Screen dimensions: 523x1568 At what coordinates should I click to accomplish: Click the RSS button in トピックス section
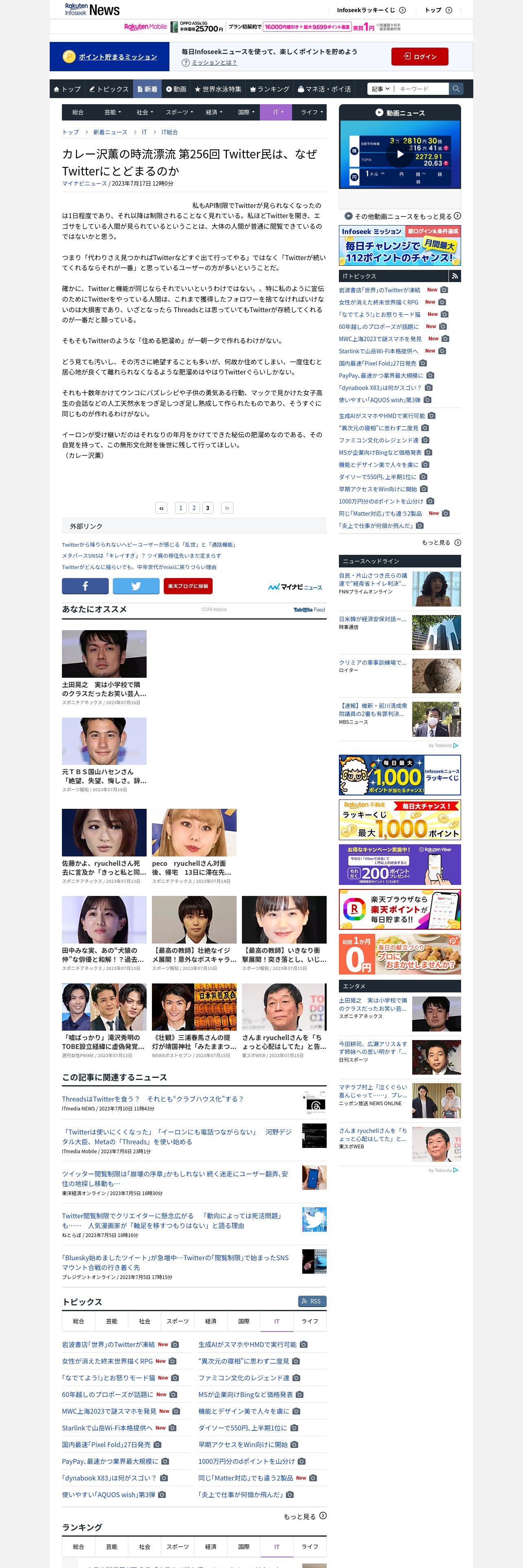312,1301
